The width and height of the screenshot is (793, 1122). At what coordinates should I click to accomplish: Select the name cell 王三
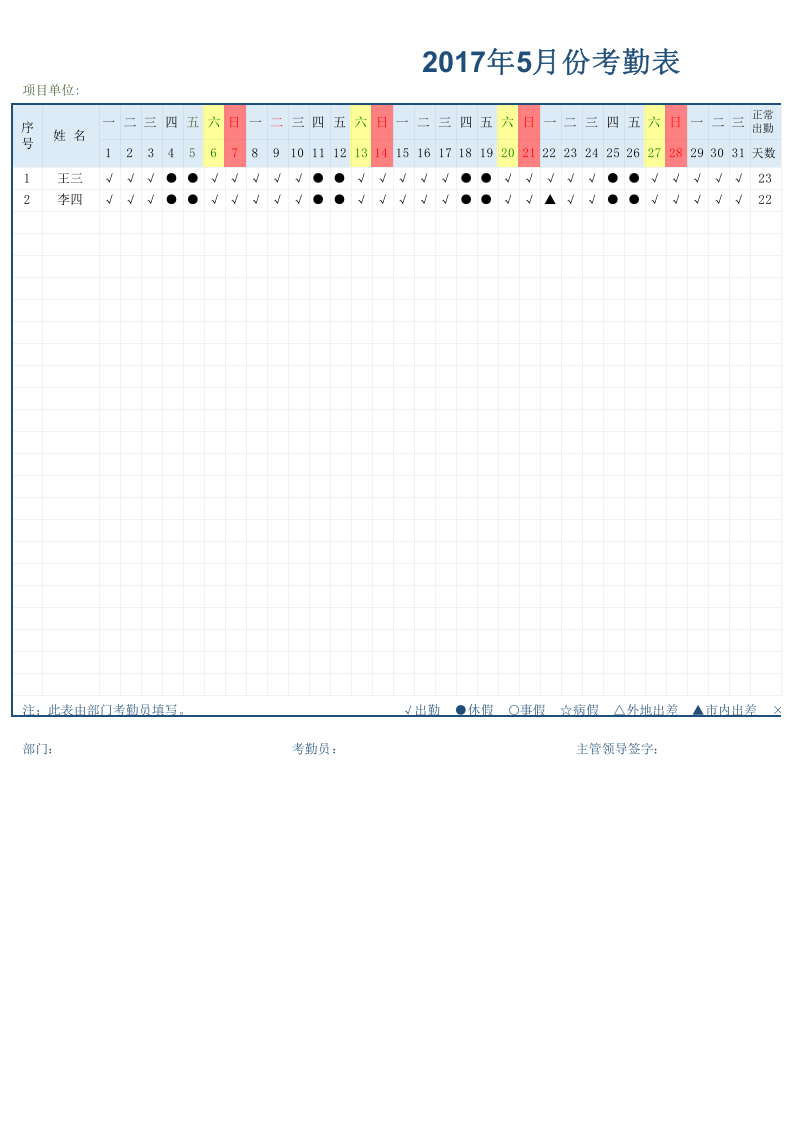70,178
